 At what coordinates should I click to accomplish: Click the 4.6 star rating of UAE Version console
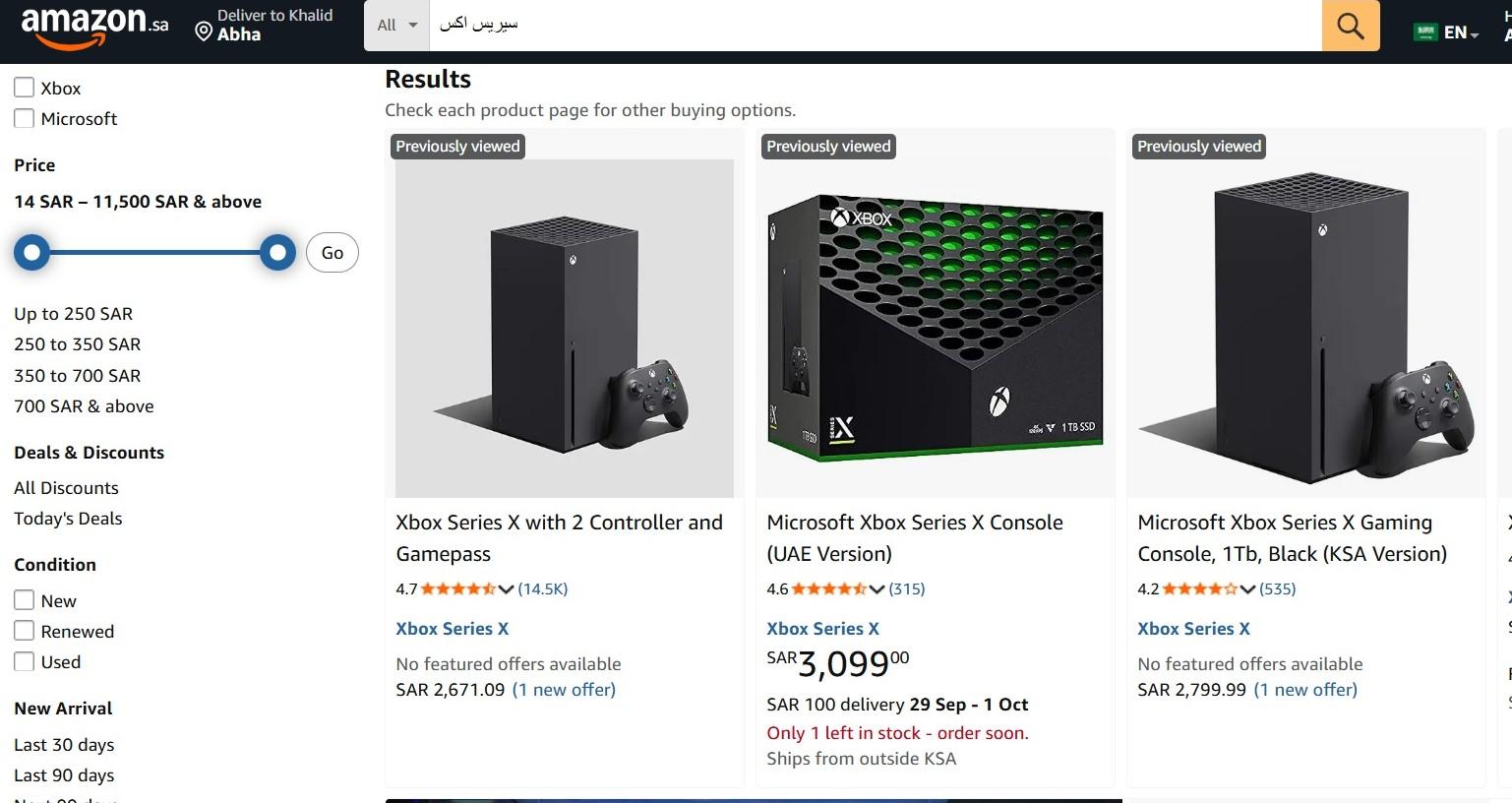pyautogui.click(x=828, y=589)
